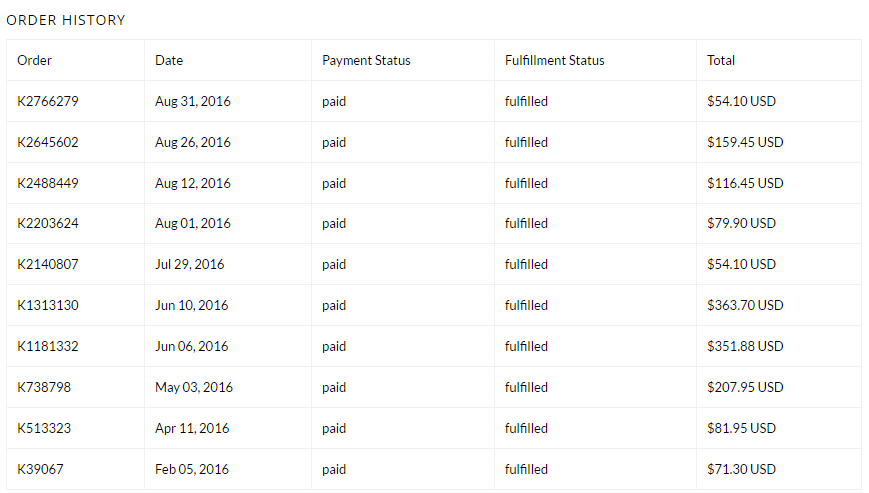The image size is (869, 493).
Task: Click the Order History heading
Action: coord(66,20)
